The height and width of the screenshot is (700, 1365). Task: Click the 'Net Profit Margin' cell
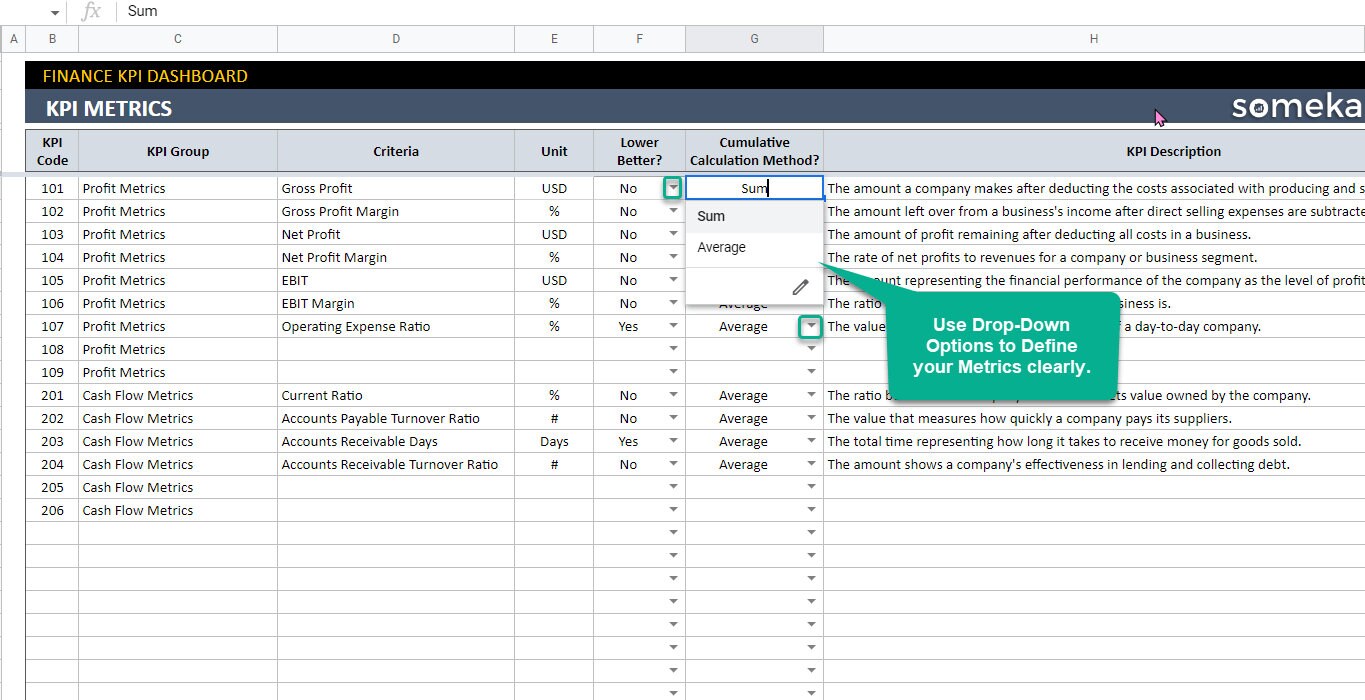pyautogui.click(x=396, y=257)
